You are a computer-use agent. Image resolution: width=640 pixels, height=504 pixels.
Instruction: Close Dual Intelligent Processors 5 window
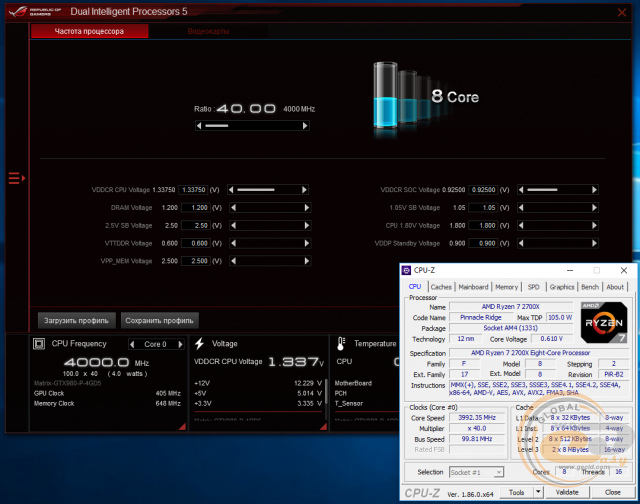point(622,12)
